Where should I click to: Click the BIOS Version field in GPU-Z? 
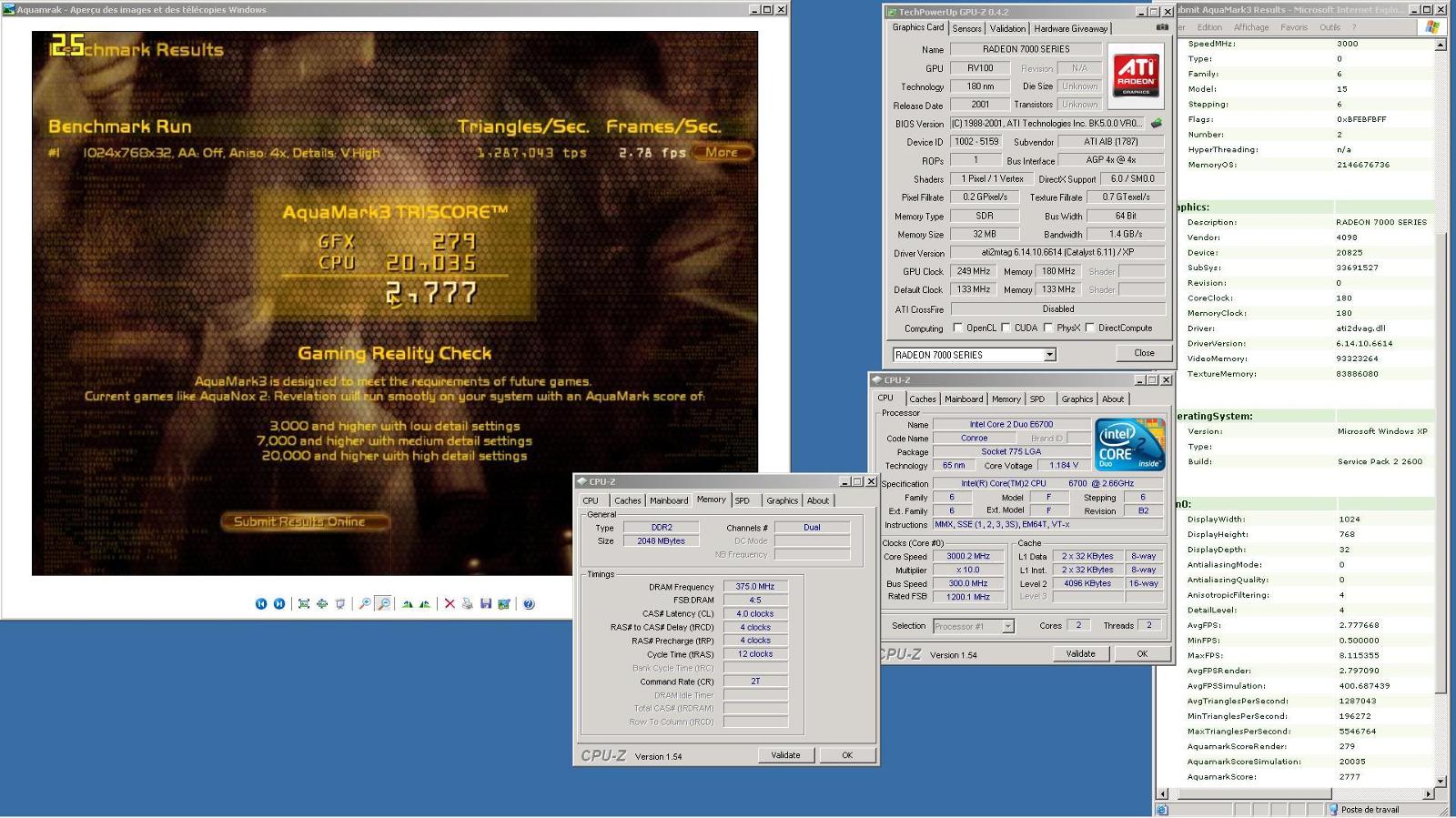pyautogui.click(x=1047, y=123)
